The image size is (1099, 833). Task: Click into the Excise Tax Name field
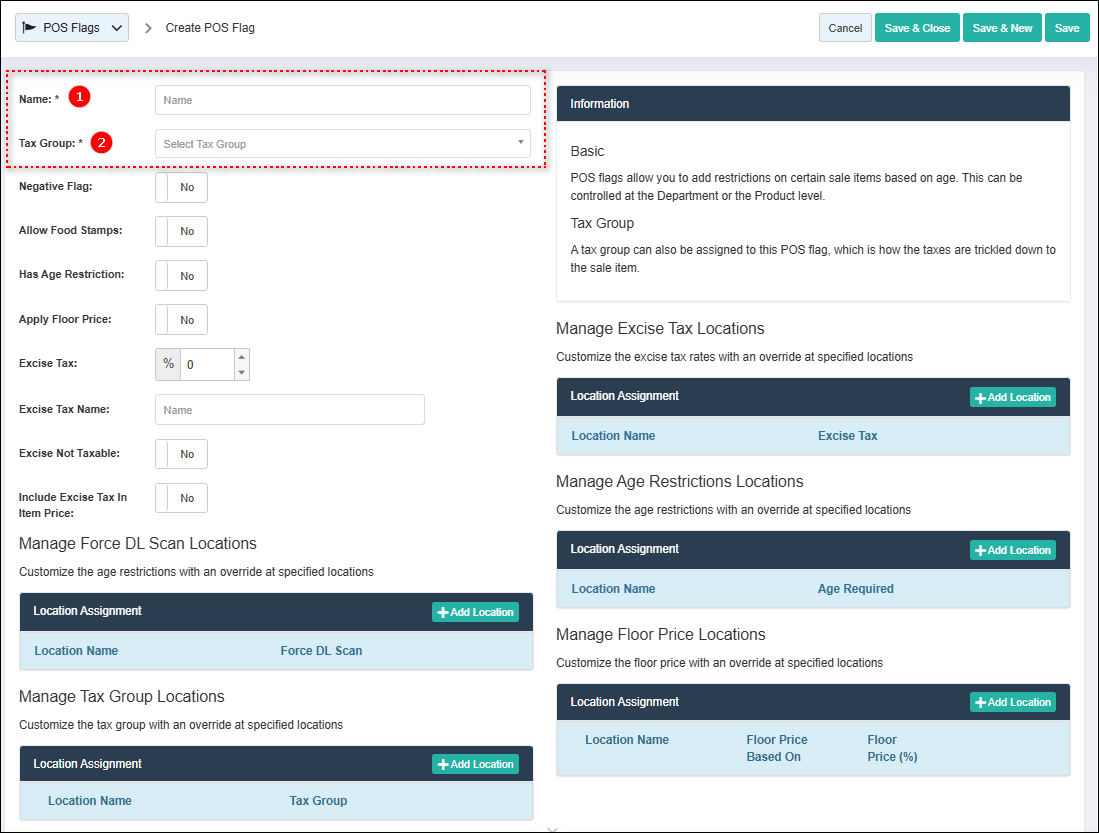(289, 409)
